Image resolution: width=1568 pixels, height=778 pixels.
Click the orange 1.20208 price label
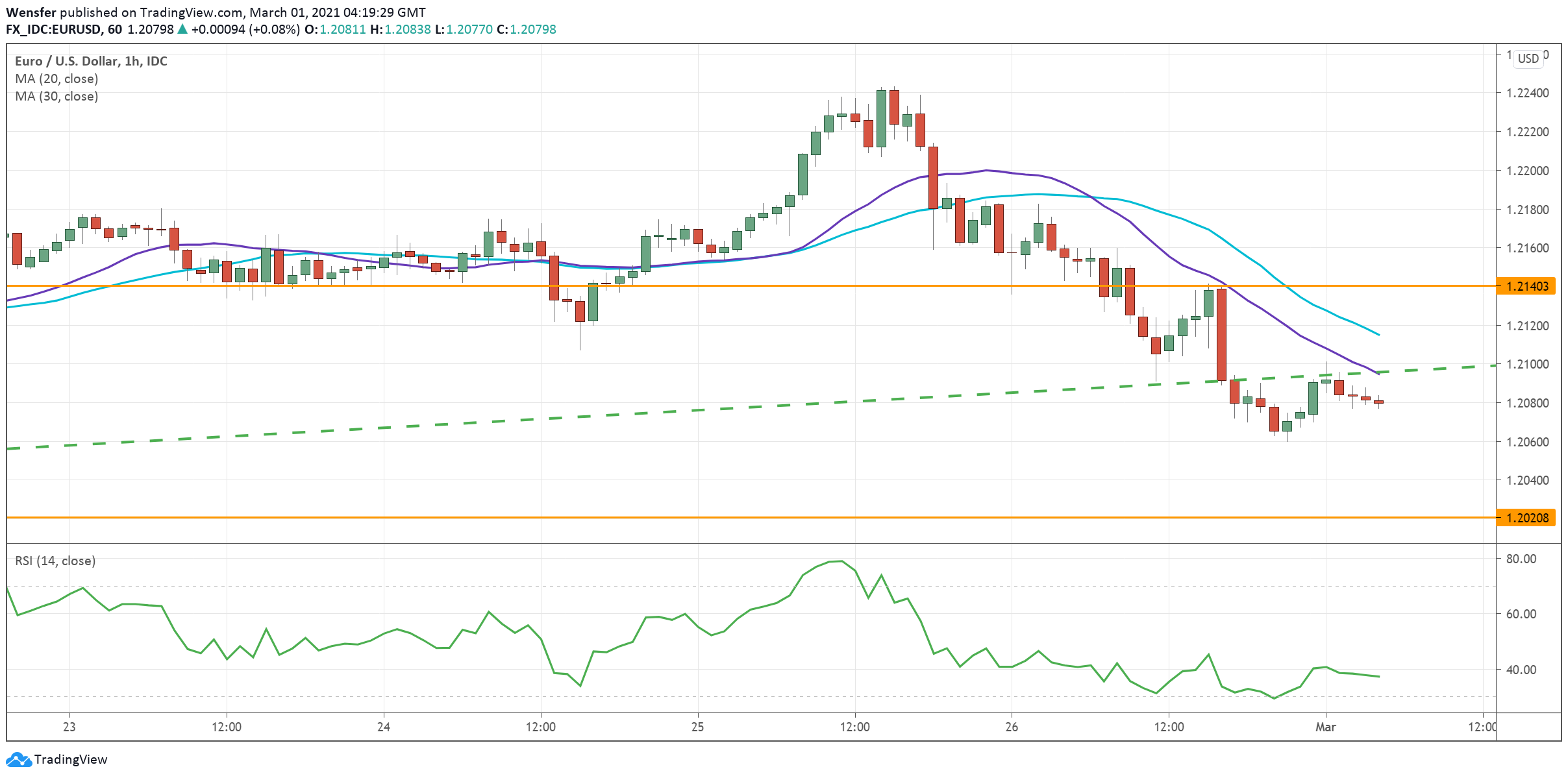[x=1527, y=518]
